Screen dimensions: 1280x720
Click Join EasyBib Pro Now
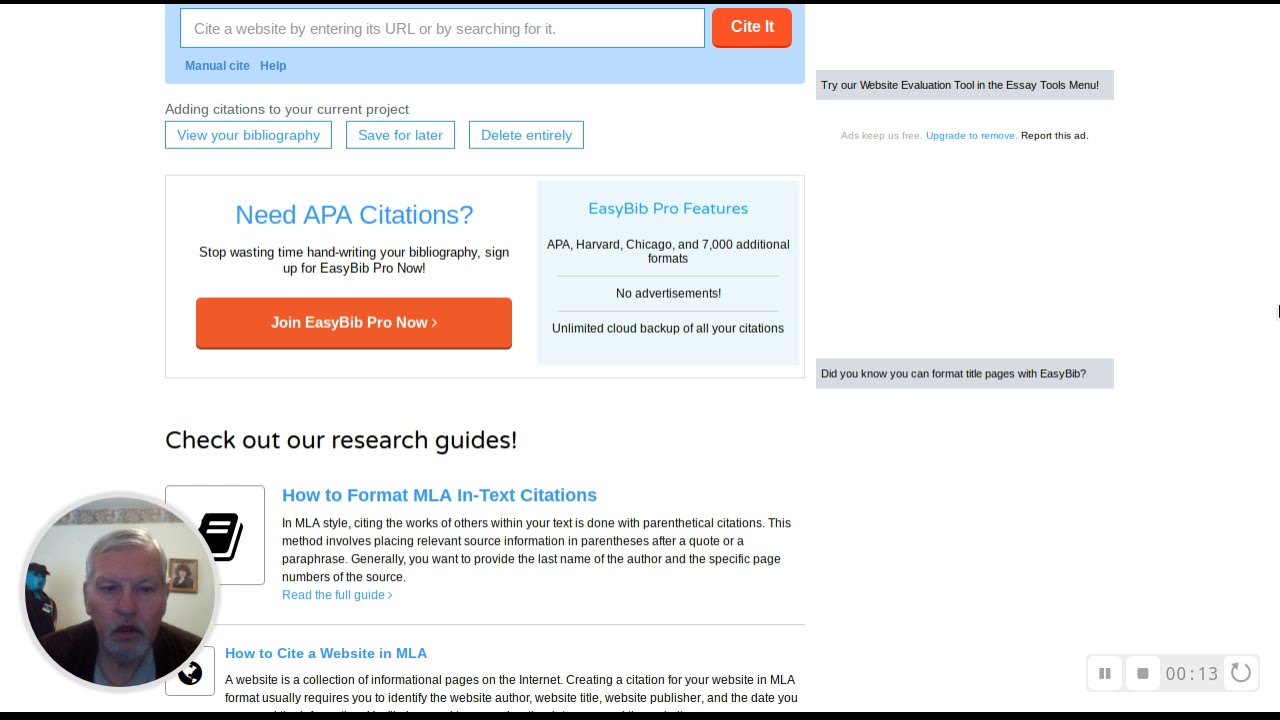354,323
